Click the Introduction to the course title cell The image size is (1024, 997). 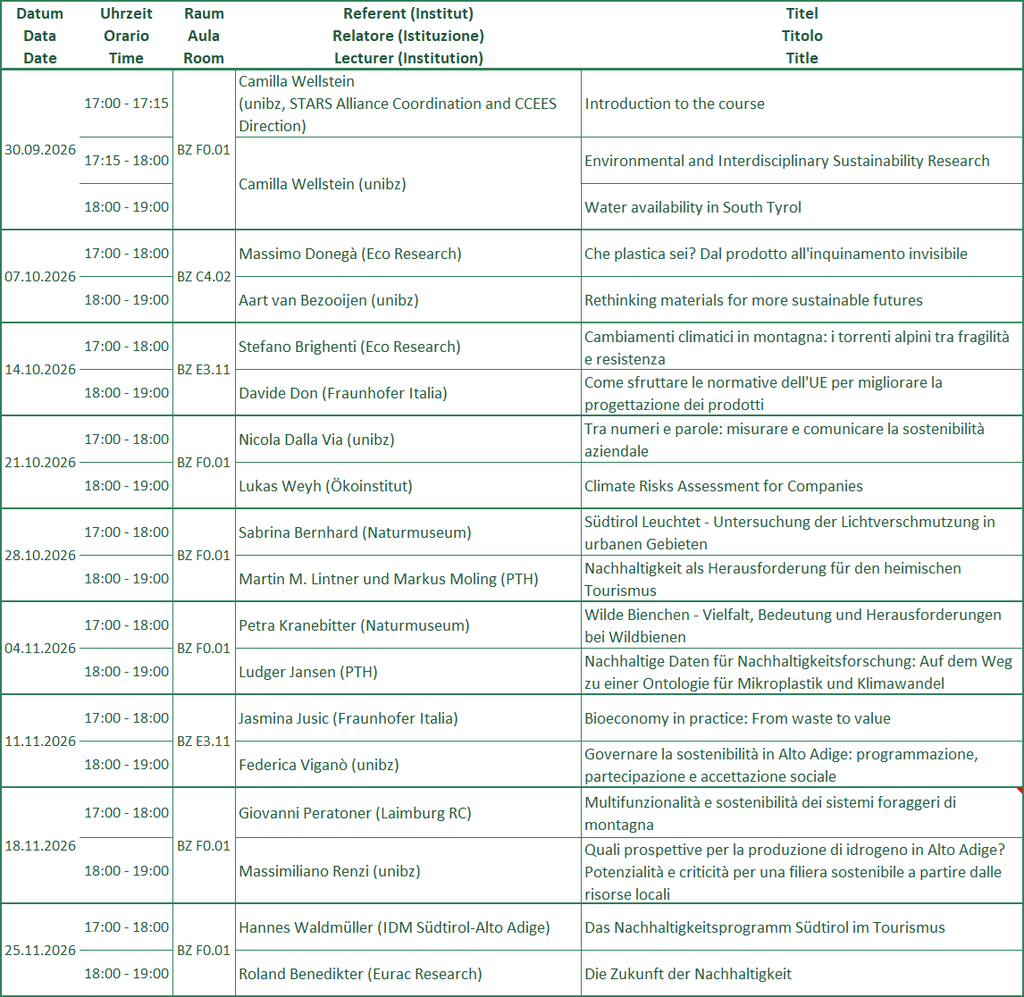801,103
